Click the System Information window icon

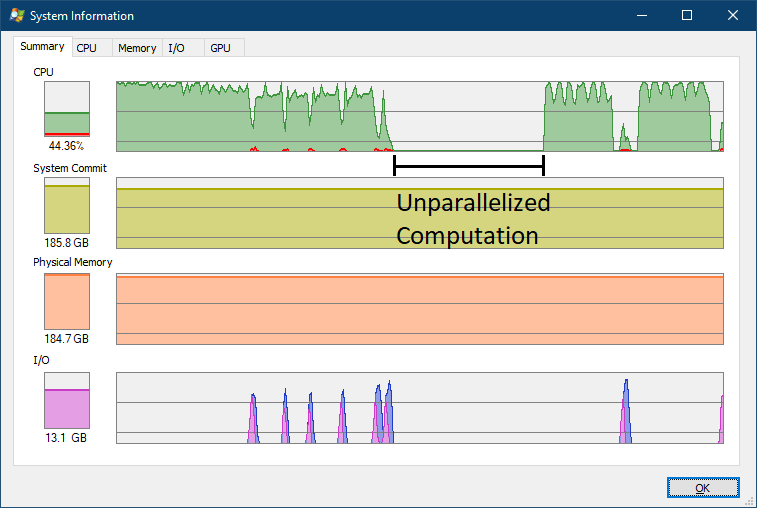pyautogui.click(x=16, y=16)
